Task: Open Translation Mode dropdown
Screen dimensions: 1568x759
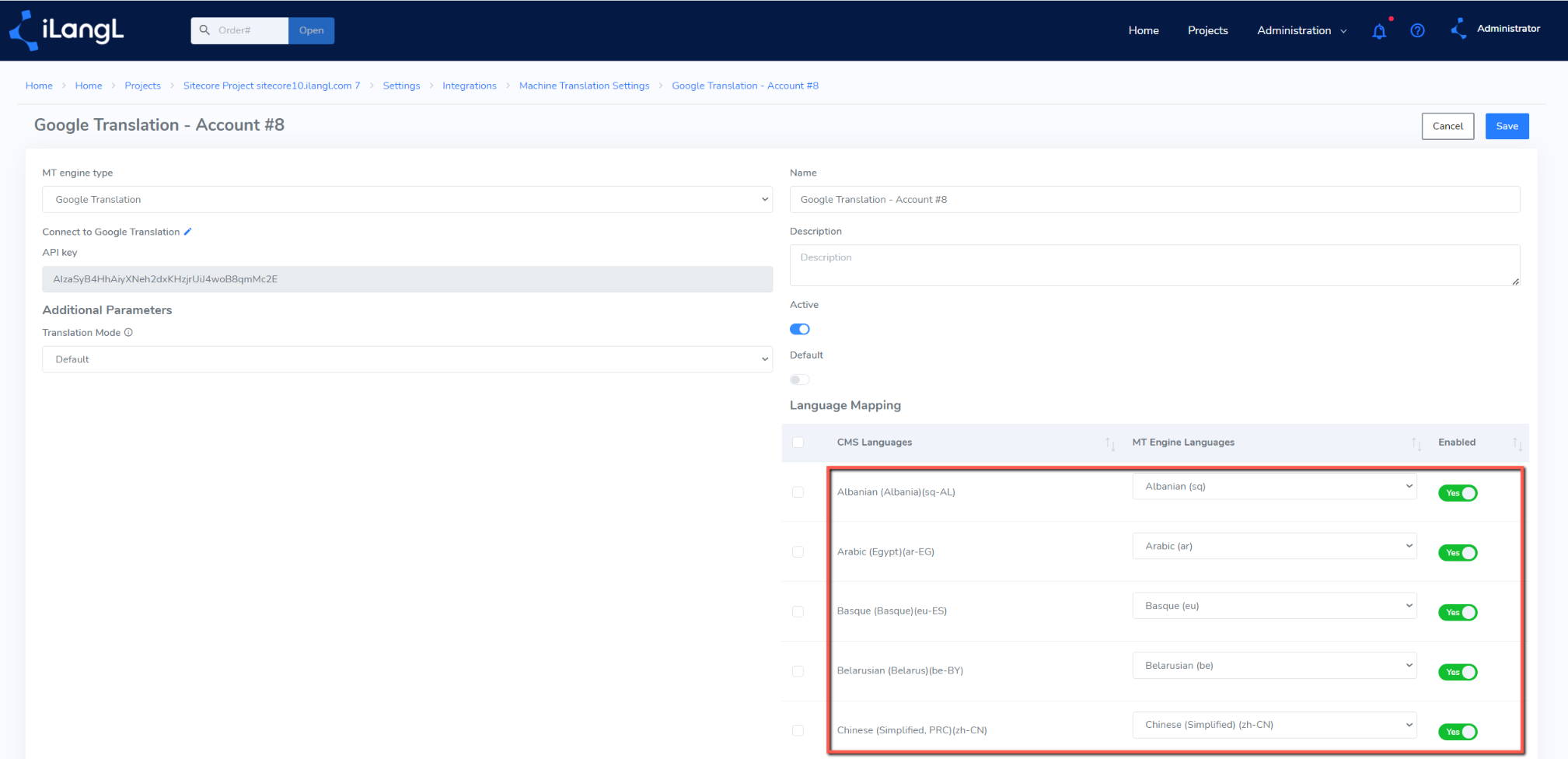Action: pyautogui.click(x=407, y=359)
